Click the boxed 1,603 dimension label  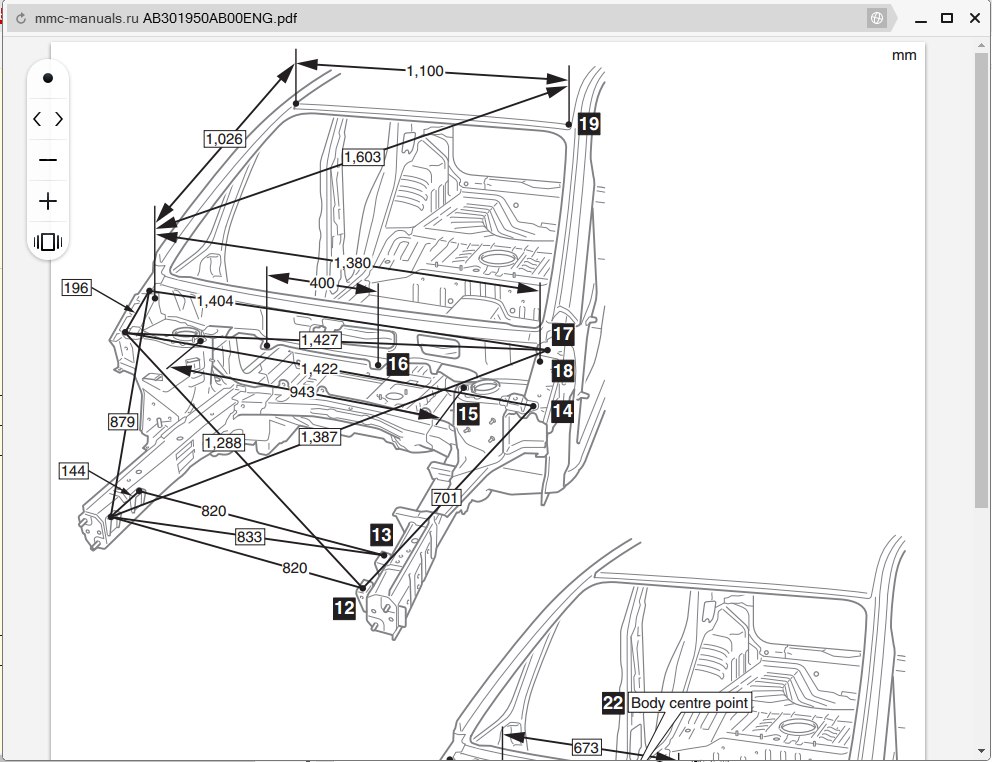[362, 157]
